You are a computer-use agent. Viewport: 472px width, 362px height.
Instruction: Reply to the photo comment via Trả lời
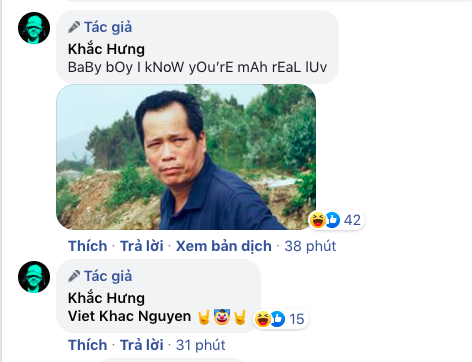[x=142, y=246]
